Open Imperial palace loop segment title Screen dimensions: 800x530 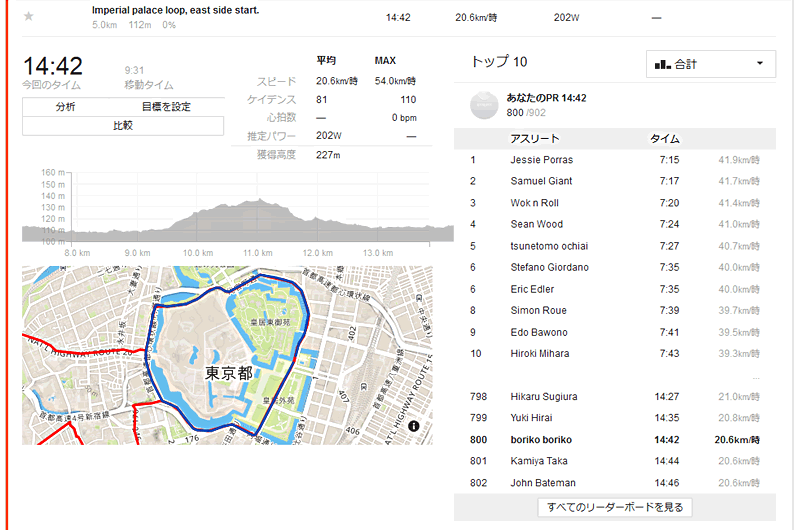point(176,10)
